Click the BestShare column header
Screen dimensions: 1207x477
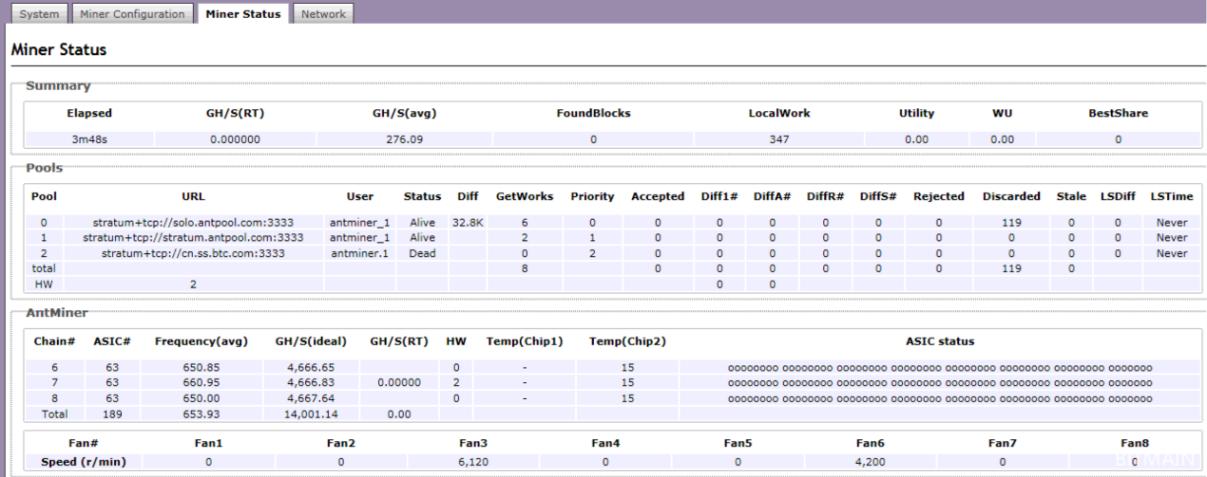tap(1118, 114)
